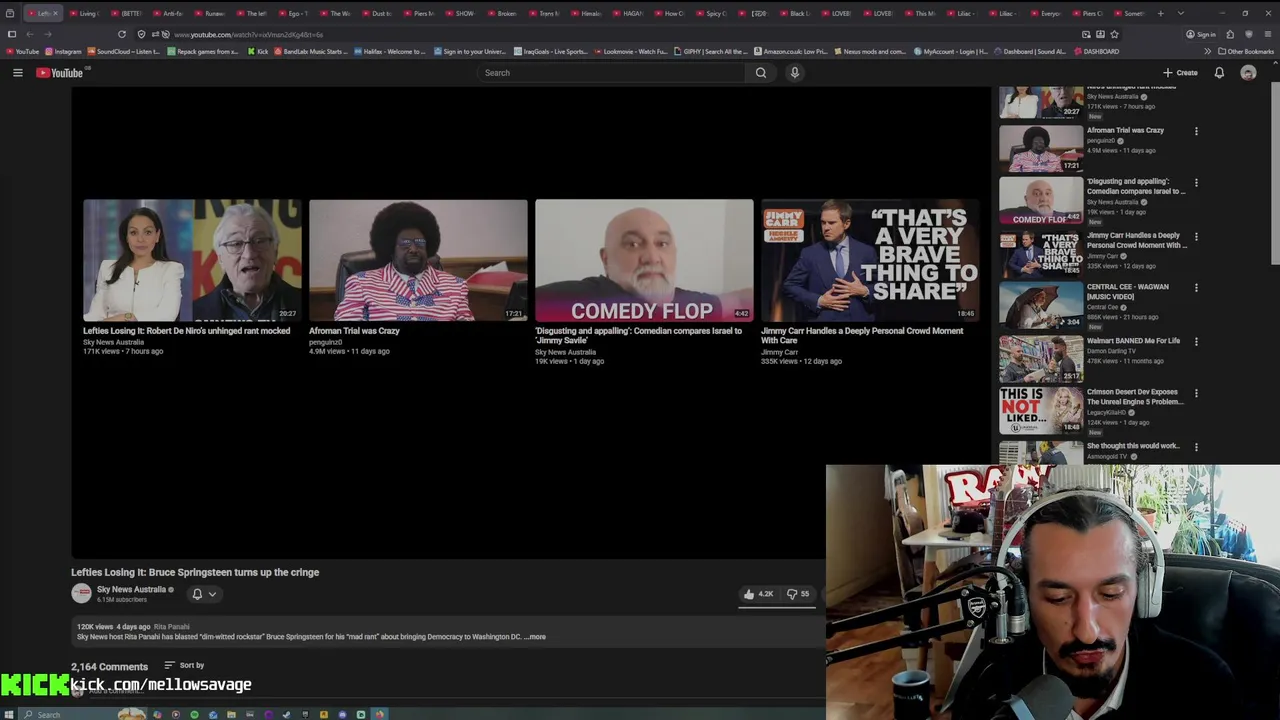
Task: Open the Other Bookmarks folder
Action: (x=1245, y=51)
